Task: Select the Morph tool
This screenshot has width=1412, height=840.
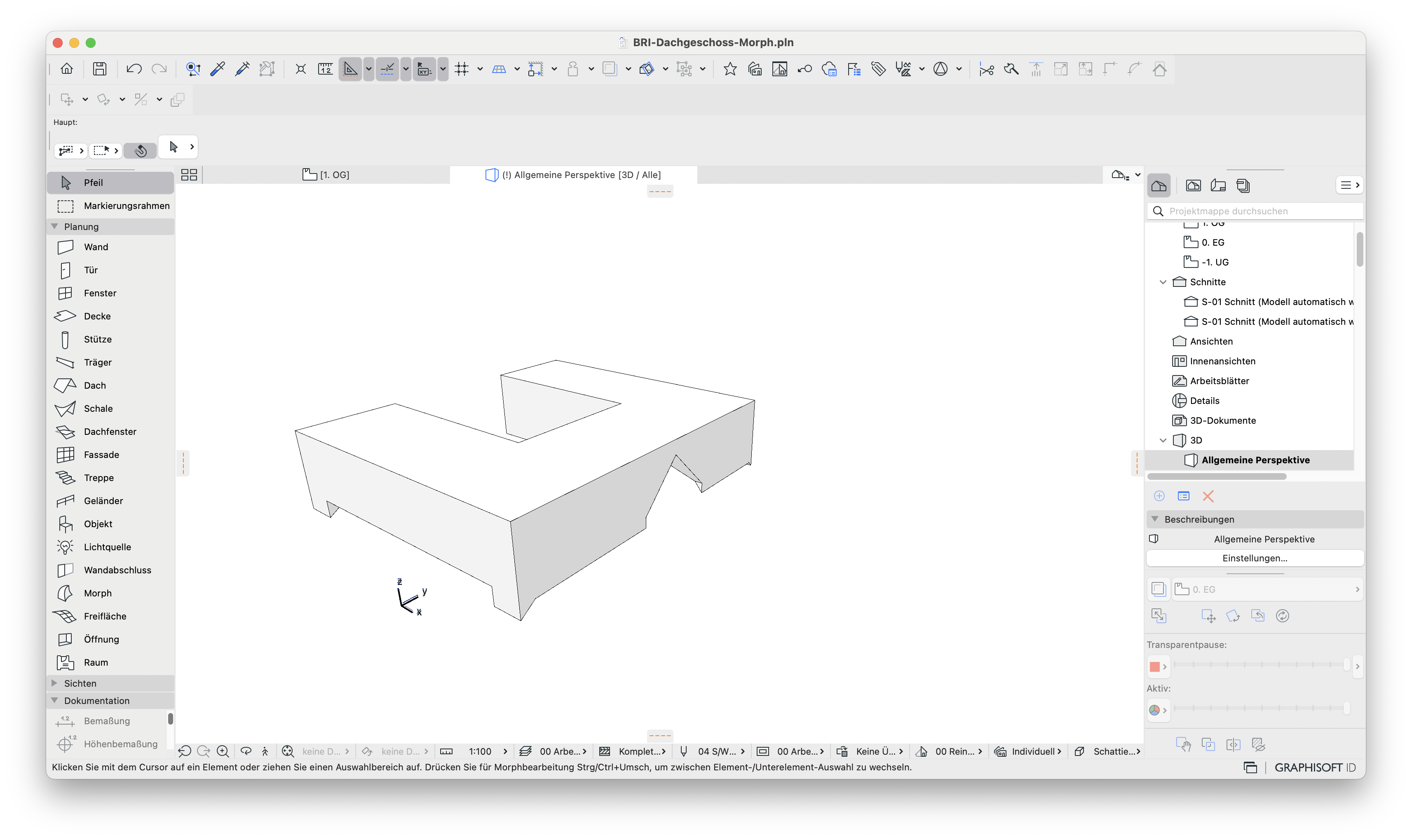Action: point(110,594)
